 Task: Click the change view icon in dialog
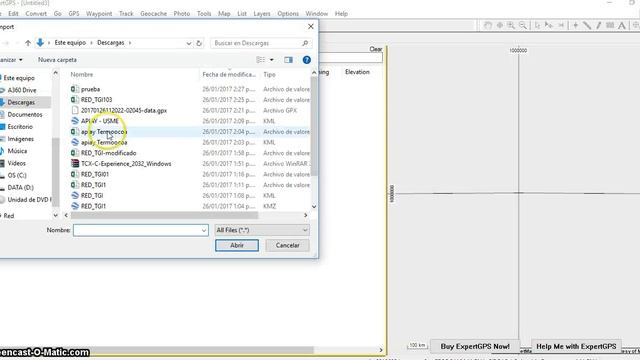tap(260, 60)
